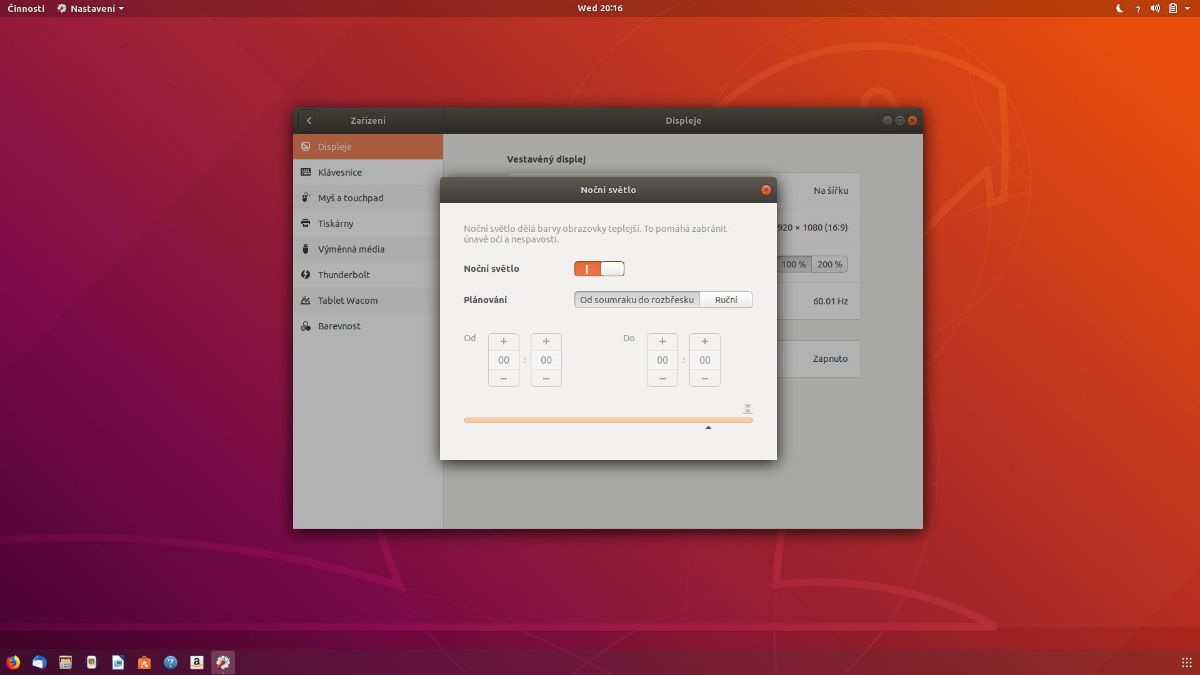This screenshot has height=675, width=1200.
Task: Open Firefox from the dock
Action: click(x=13, y=662)
